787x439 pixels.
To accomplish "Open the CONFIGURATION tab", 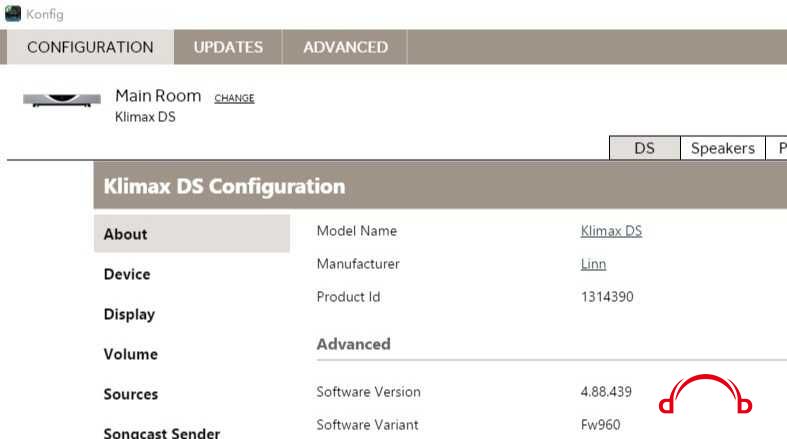I will pos(90,47).
